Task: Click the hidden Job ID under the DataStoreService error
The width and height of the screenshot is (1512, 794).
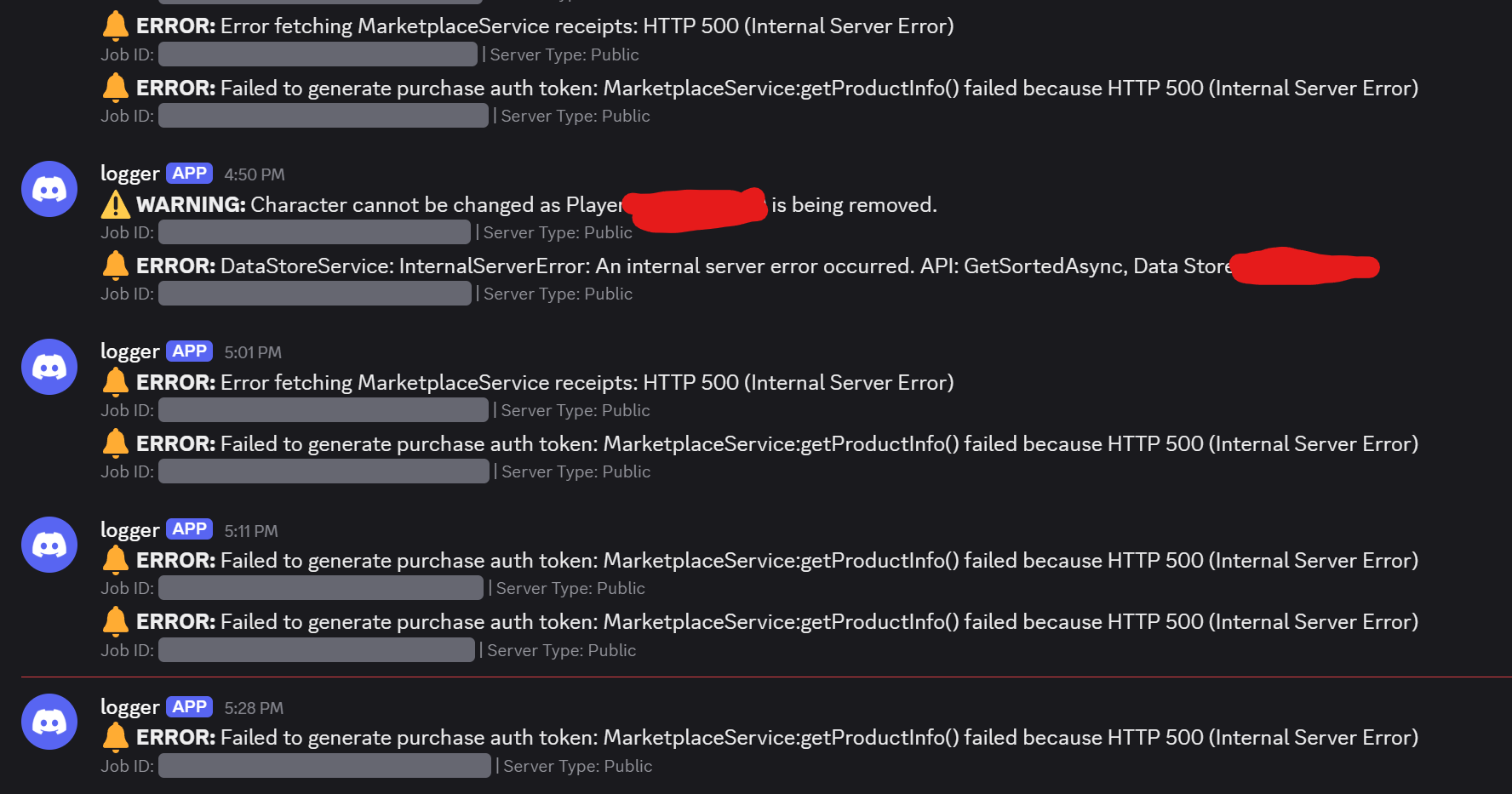Action: (x=315, y=294)
